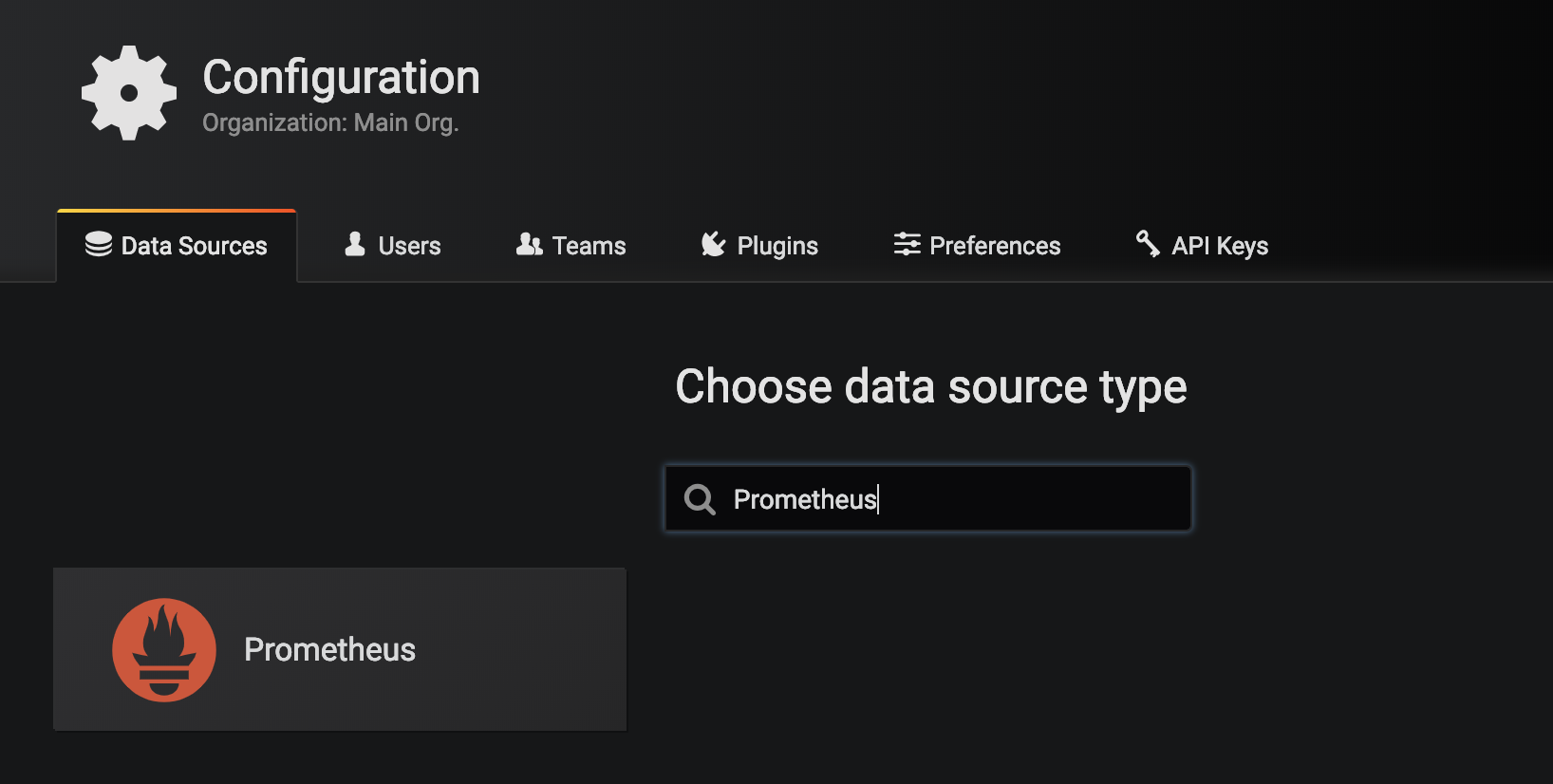
Task: Click the Prometheus flame logo
Action: 164,650
